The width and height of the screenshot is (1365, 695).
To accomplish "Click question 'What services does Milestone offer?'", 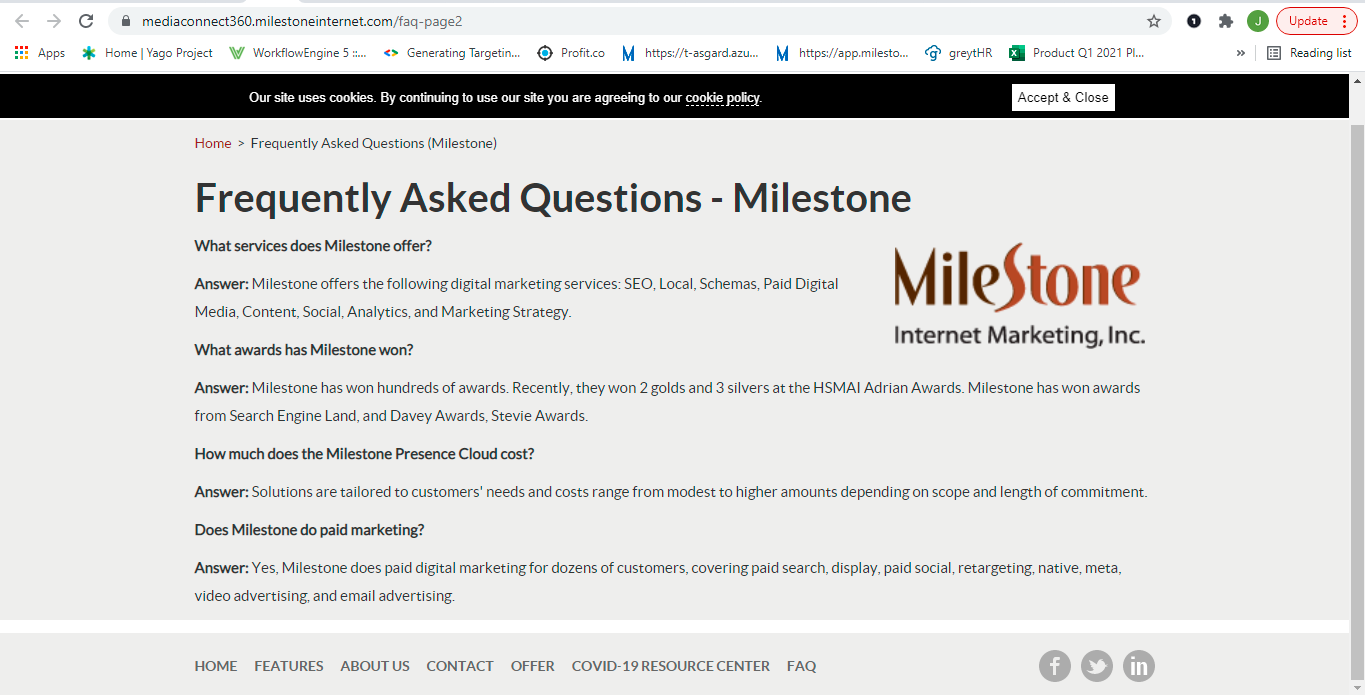I will (x=313, y=246).
